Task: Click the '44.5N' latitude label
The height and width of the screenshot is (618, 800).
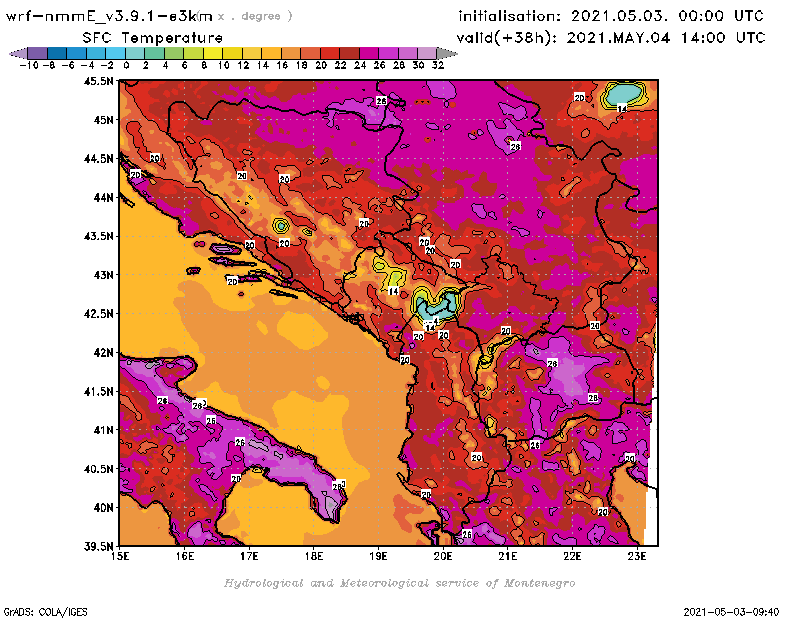Action: 98,159
